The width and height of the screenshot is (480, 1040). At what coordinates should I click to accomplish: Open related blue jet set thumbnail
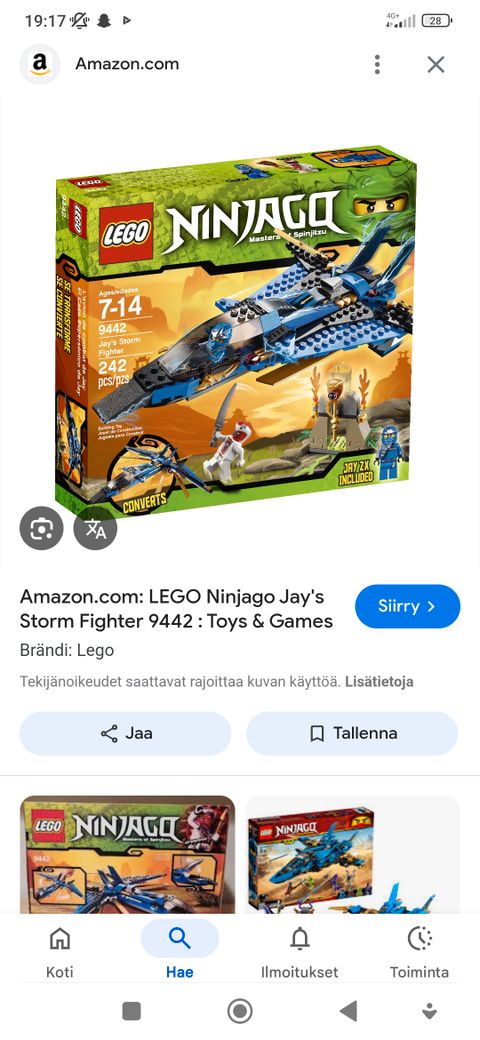pos(352,854)
